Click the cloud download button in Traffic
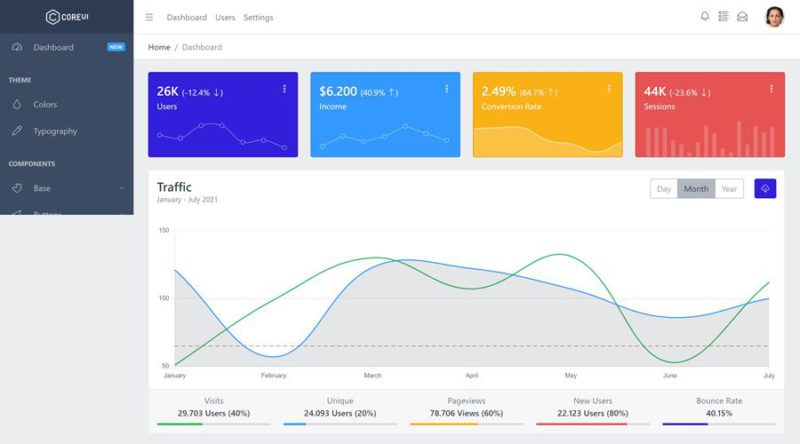Screen dimensions: 800x444 tap(765, 188)
